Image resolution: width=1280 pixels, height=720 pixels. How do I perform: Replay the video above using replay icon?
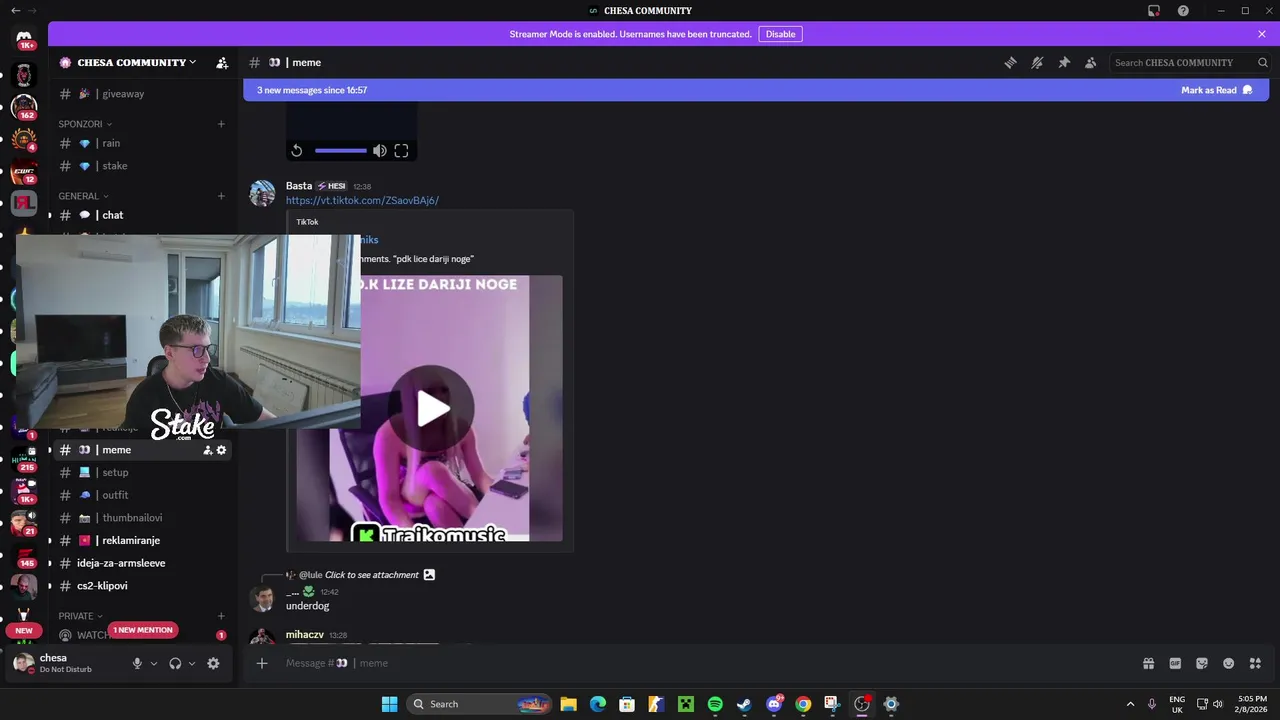pos(296,151)
